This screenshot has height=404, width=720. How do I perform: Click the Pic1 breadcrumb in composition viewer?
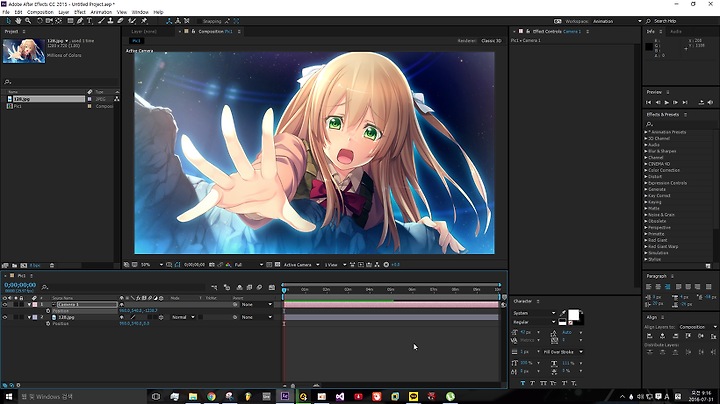[136, 41]
